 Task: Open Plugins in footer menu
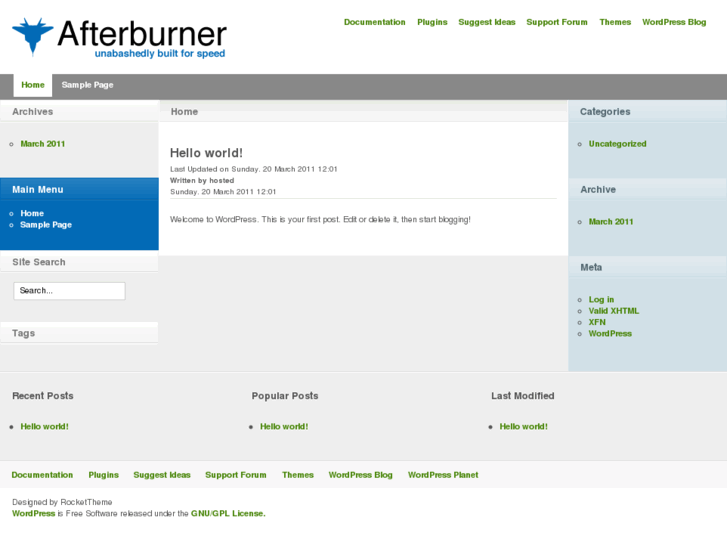pos(103,475)
